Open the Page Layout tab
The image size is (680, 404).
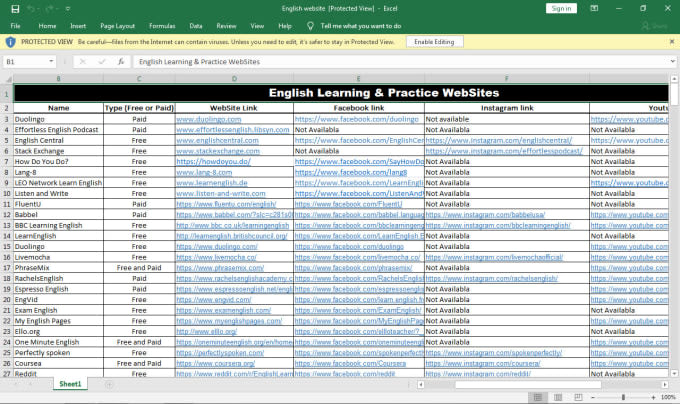click(118, 26)
